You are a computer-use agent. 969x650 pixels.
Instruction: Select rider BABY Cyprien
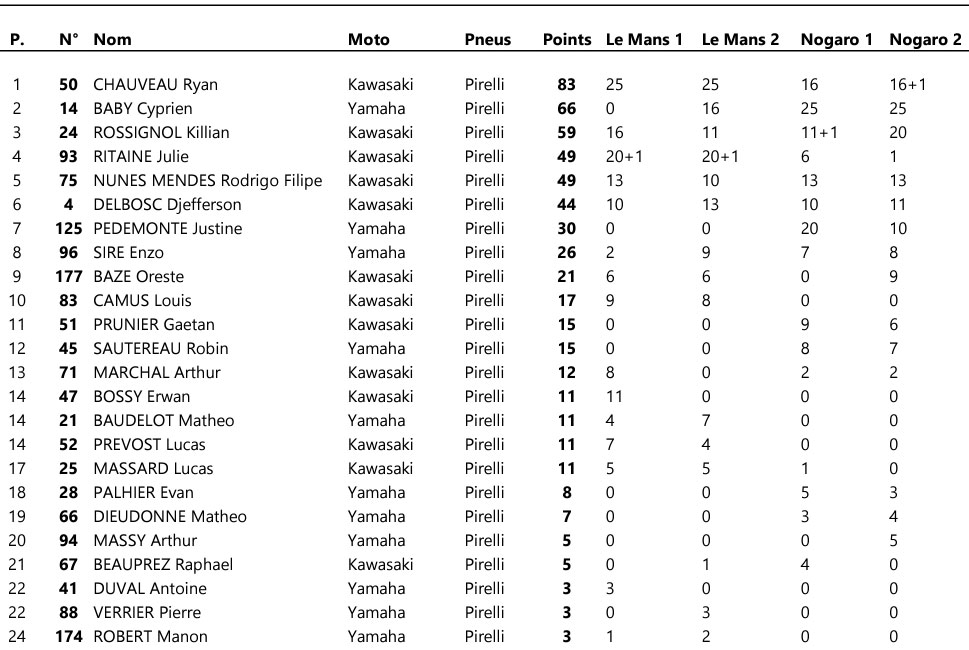(143, 109)
